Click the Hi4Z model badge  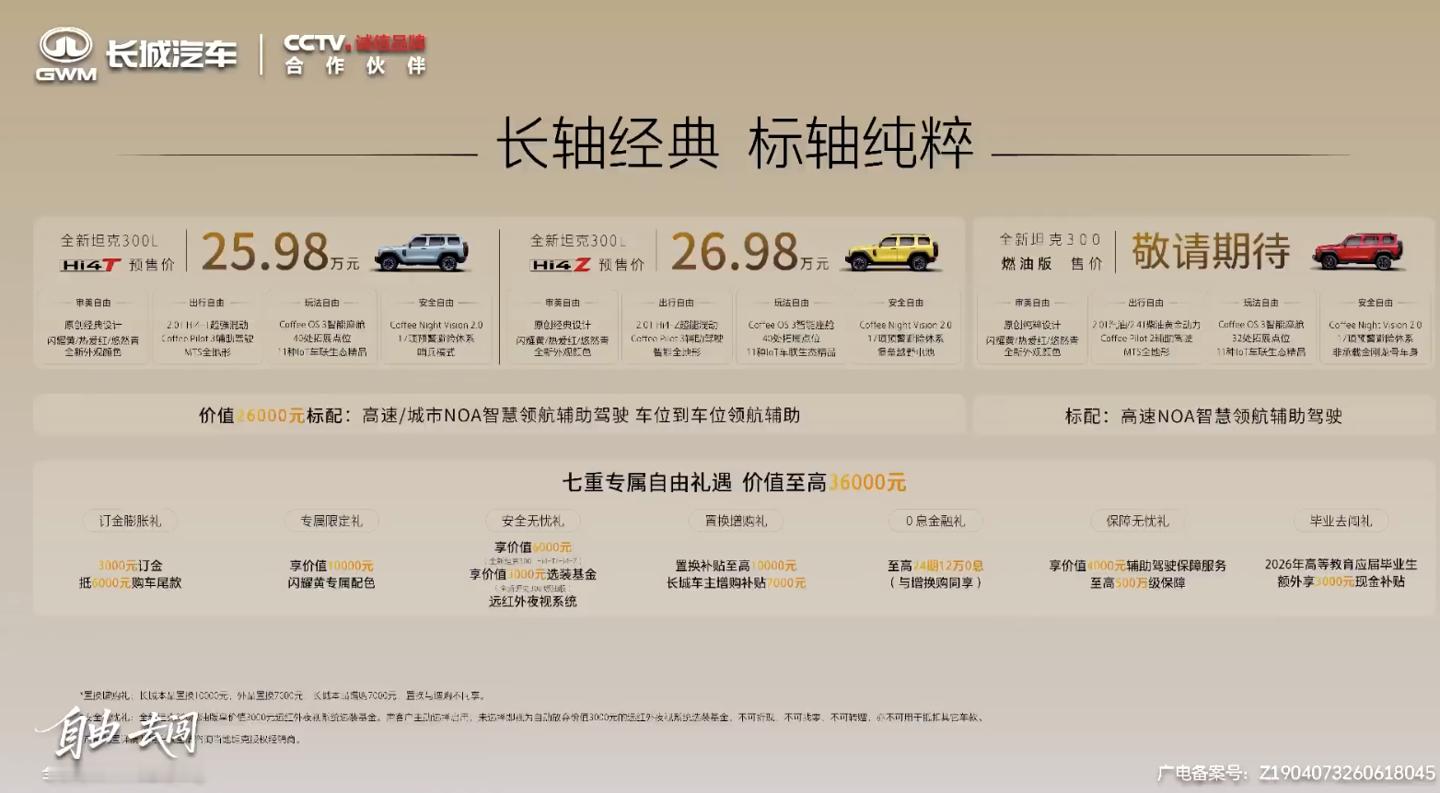[x=560, y=265]
